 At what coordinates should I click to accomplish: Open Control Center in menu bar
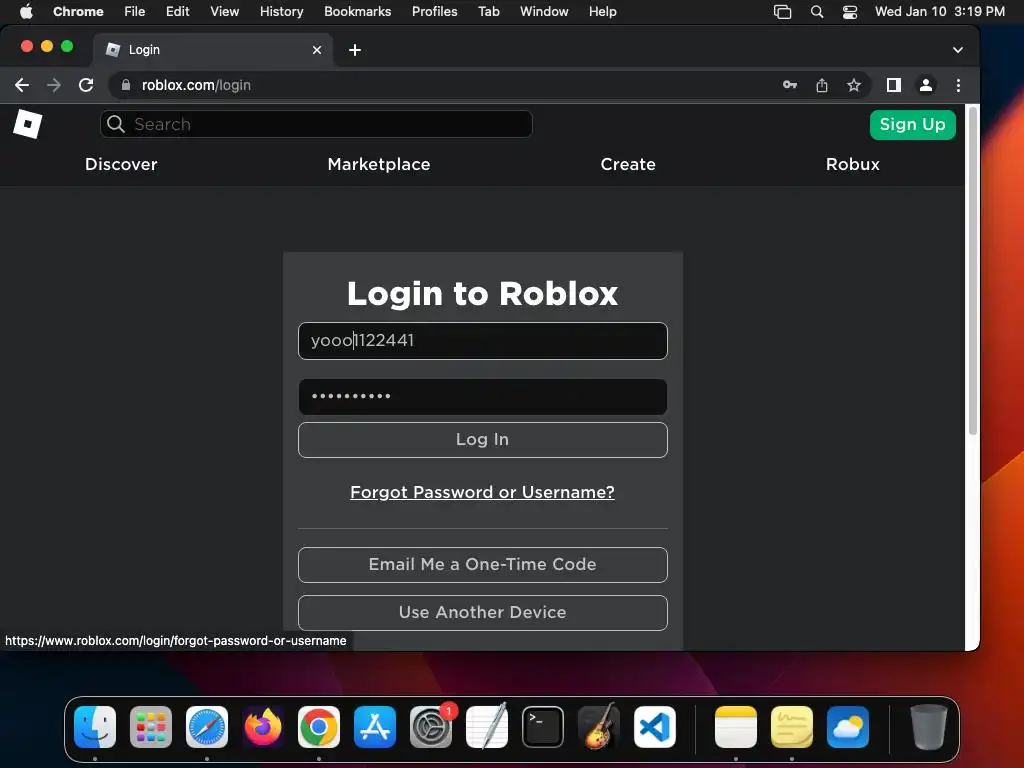click(x=850, y=11)
